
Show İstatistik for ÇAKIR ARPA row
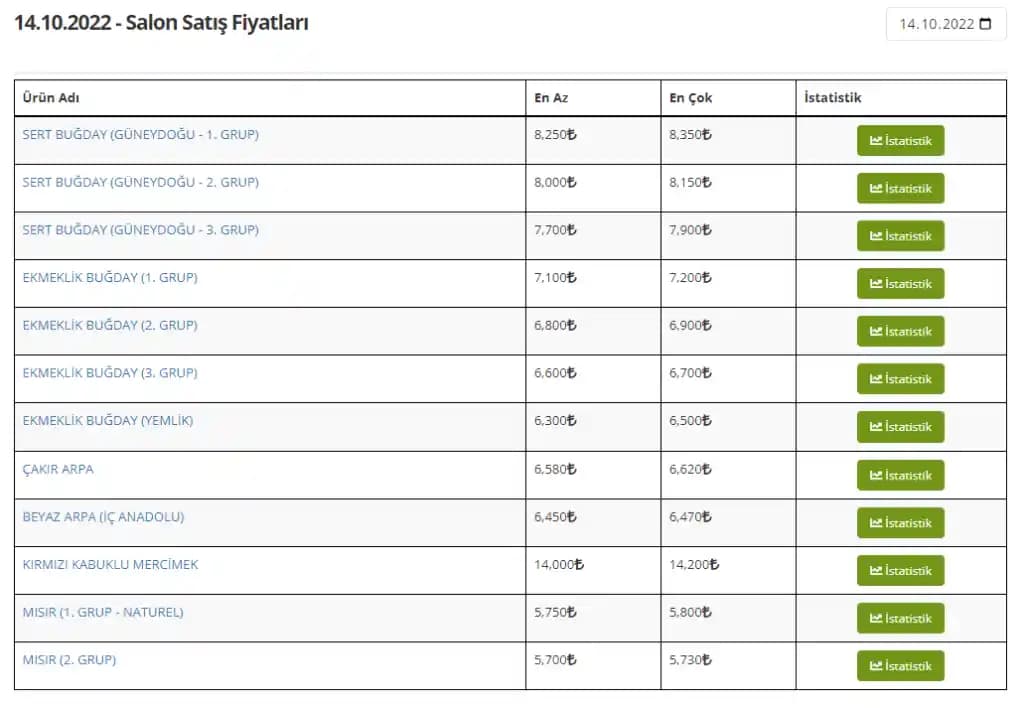coord(900,475)
